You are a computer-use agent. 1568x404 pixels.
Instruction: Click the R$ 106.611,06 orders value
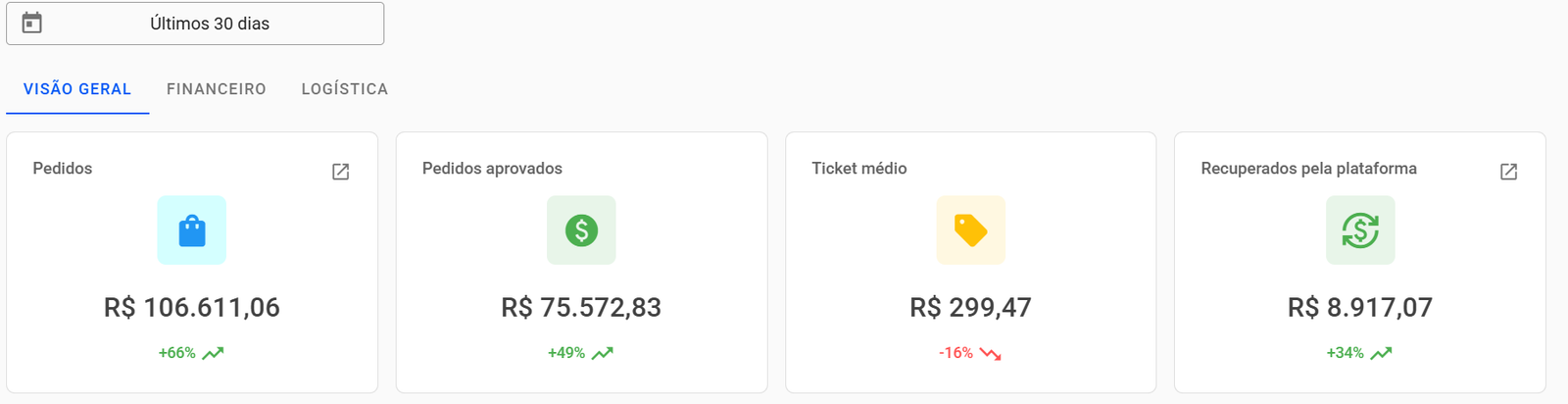(x=192, y=308)
